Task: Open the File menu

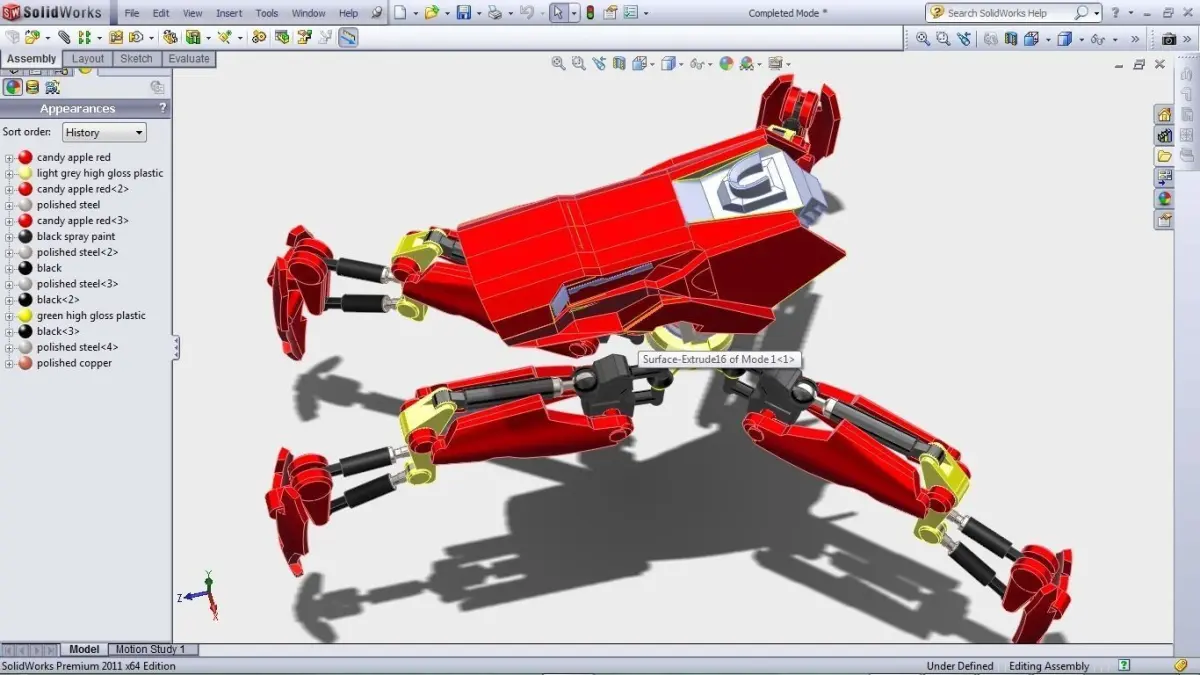Action: click(132, 13)
